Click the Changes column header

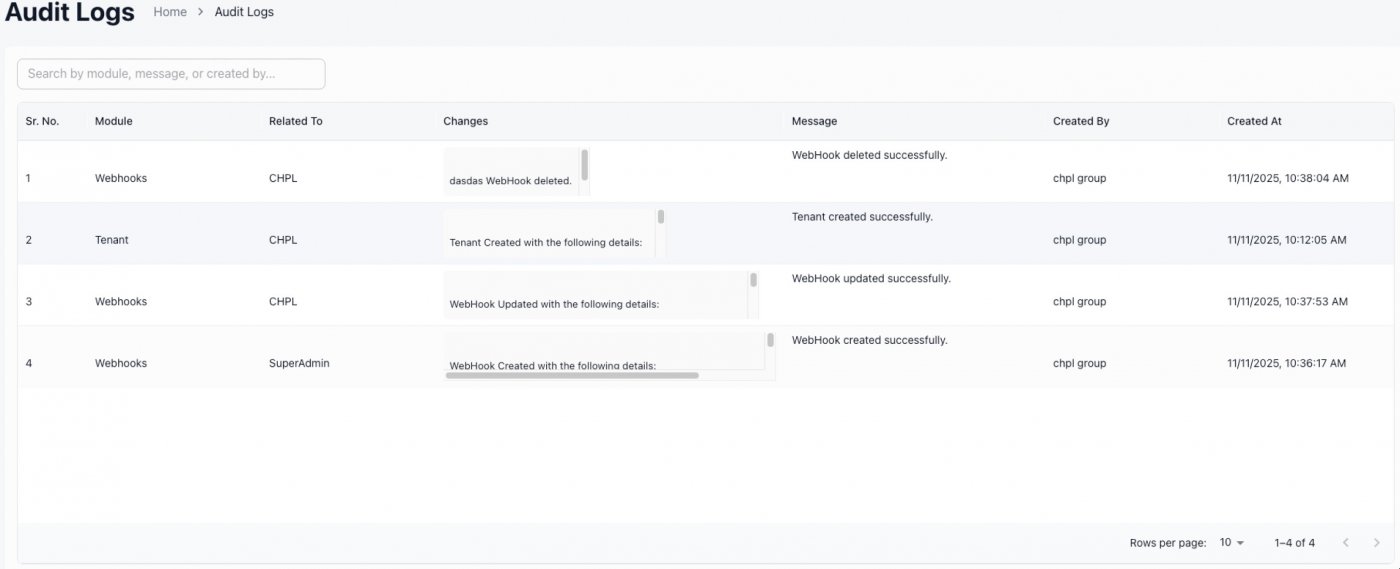(466, 121)
